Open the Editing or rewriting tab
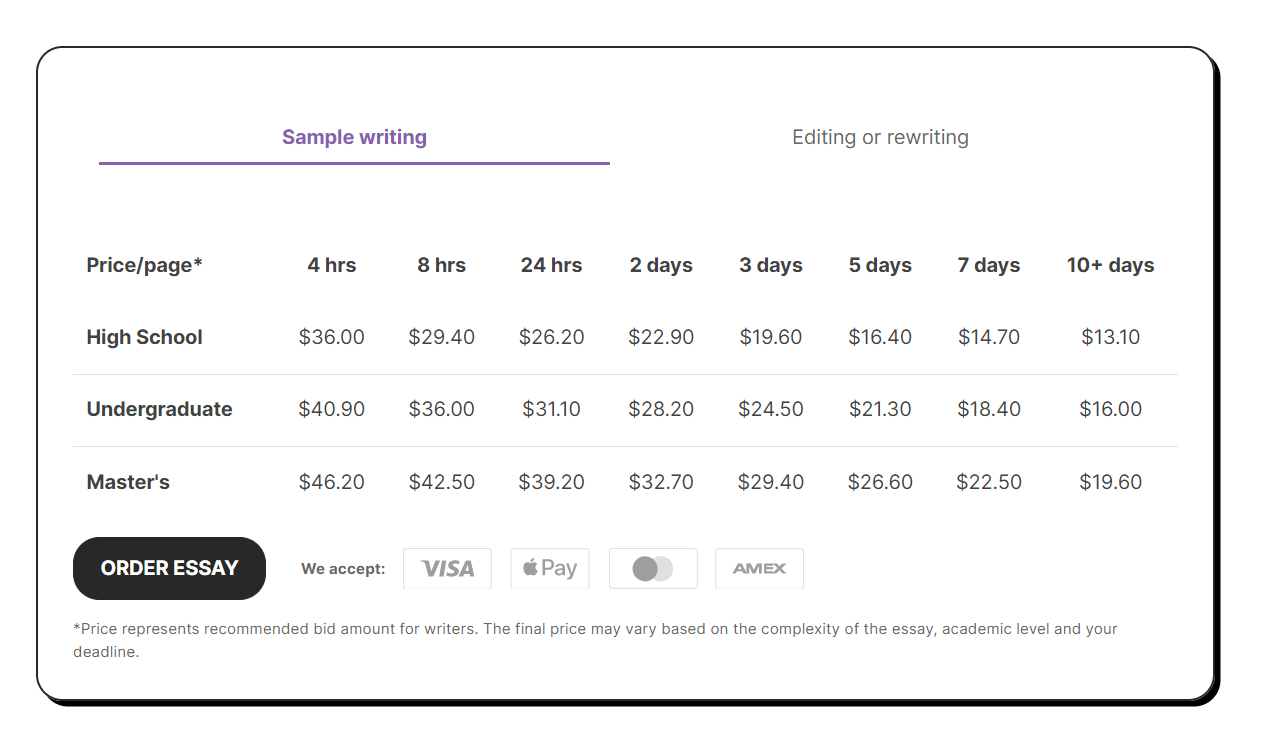Screen dimensions: 1270x752 click(880, 137)
